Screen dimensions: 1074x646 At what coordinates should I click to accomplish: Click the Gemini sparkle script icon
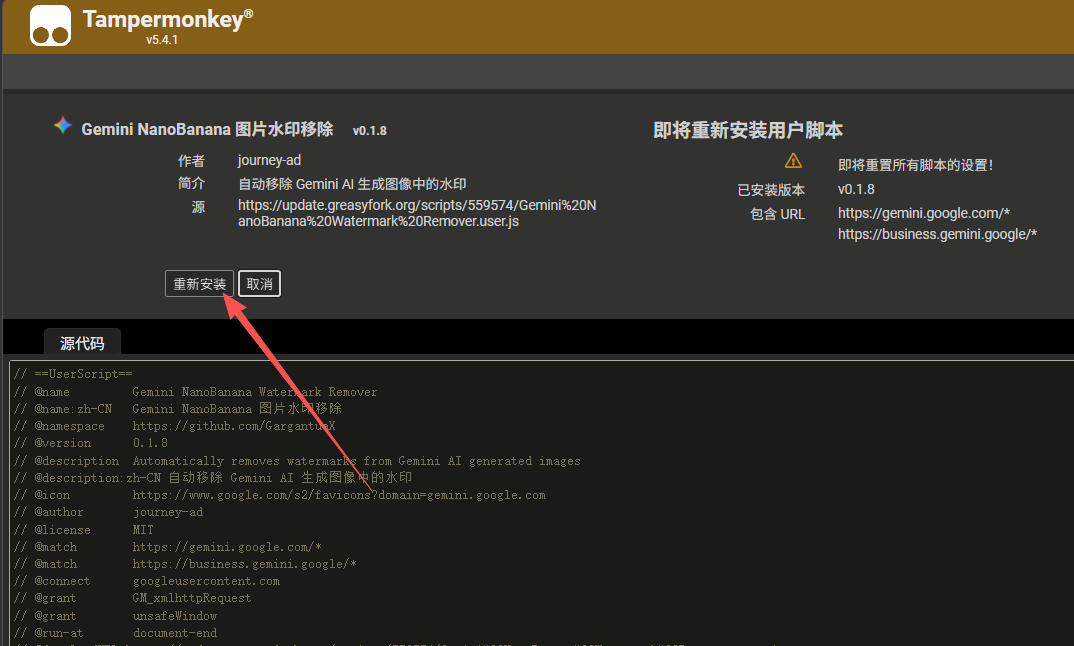click(63, 127)
